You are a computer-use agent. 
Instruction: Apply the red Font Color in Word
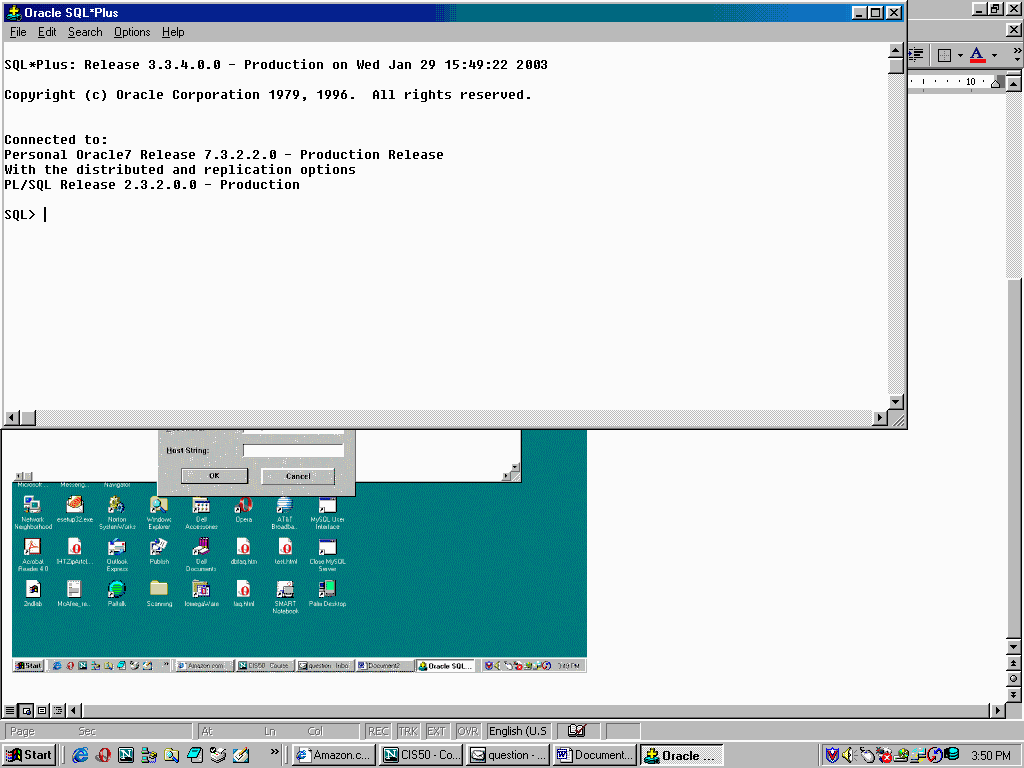[x=977, y=55]
